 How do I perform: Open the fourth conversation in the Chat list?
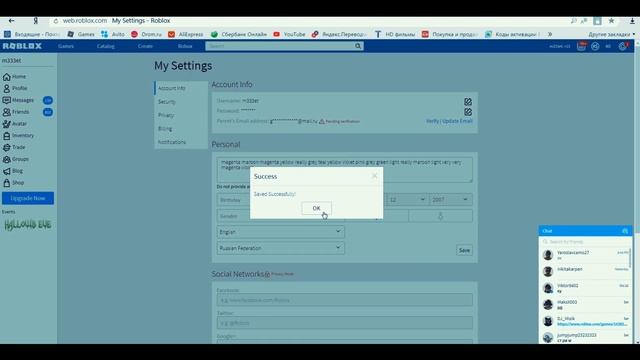[x=585, y=304]
